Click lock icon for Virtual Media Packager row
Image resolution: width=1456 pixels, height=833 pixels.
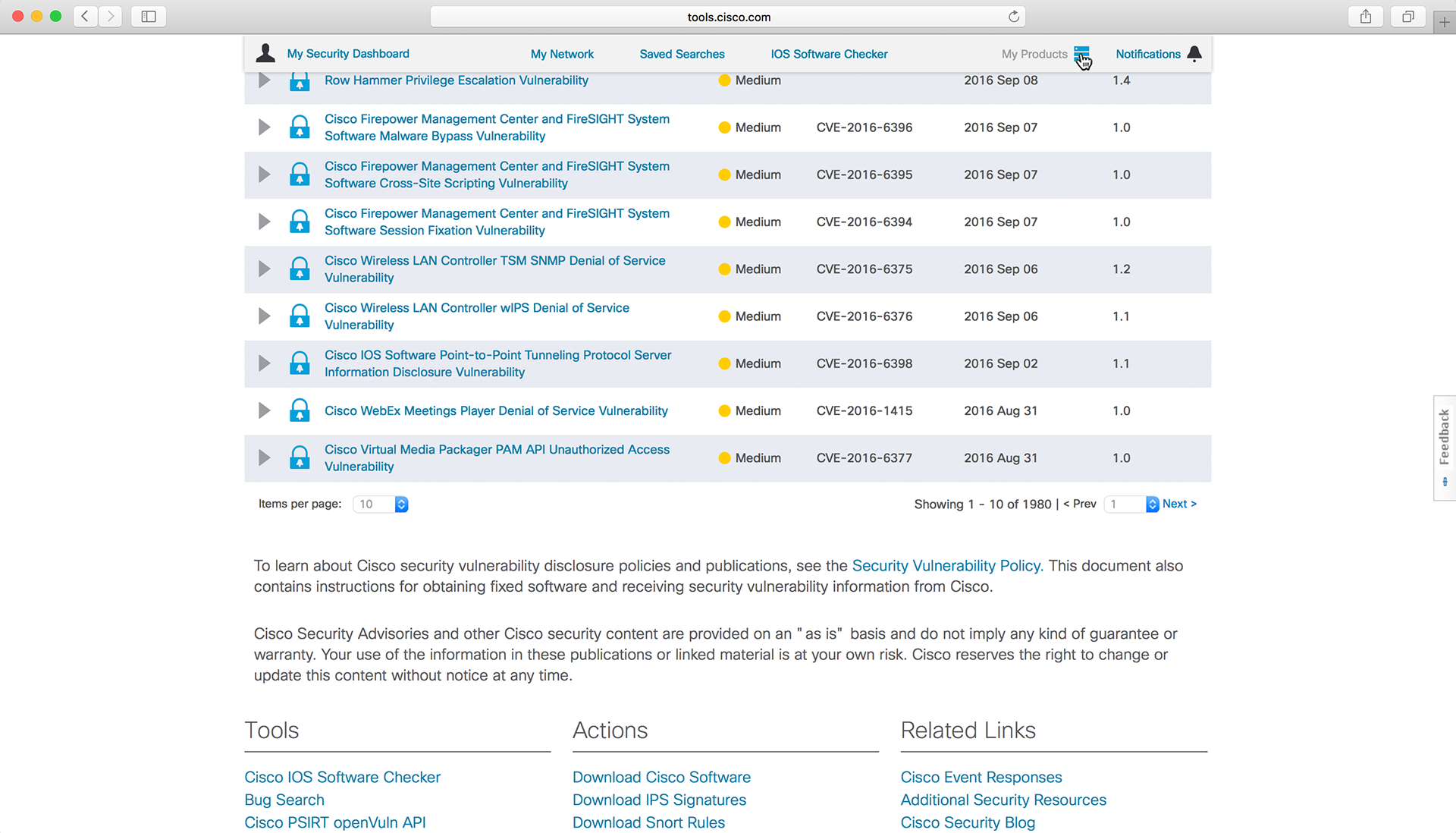[300, 457]
